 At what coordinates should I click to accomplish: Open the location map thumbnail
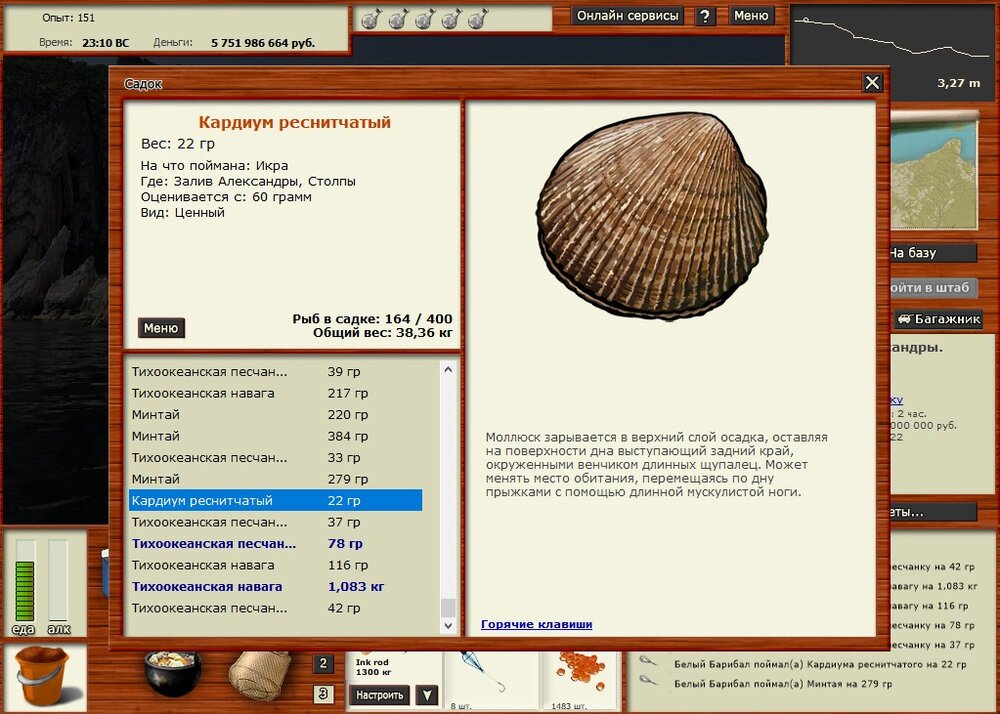tap(932, 170)
